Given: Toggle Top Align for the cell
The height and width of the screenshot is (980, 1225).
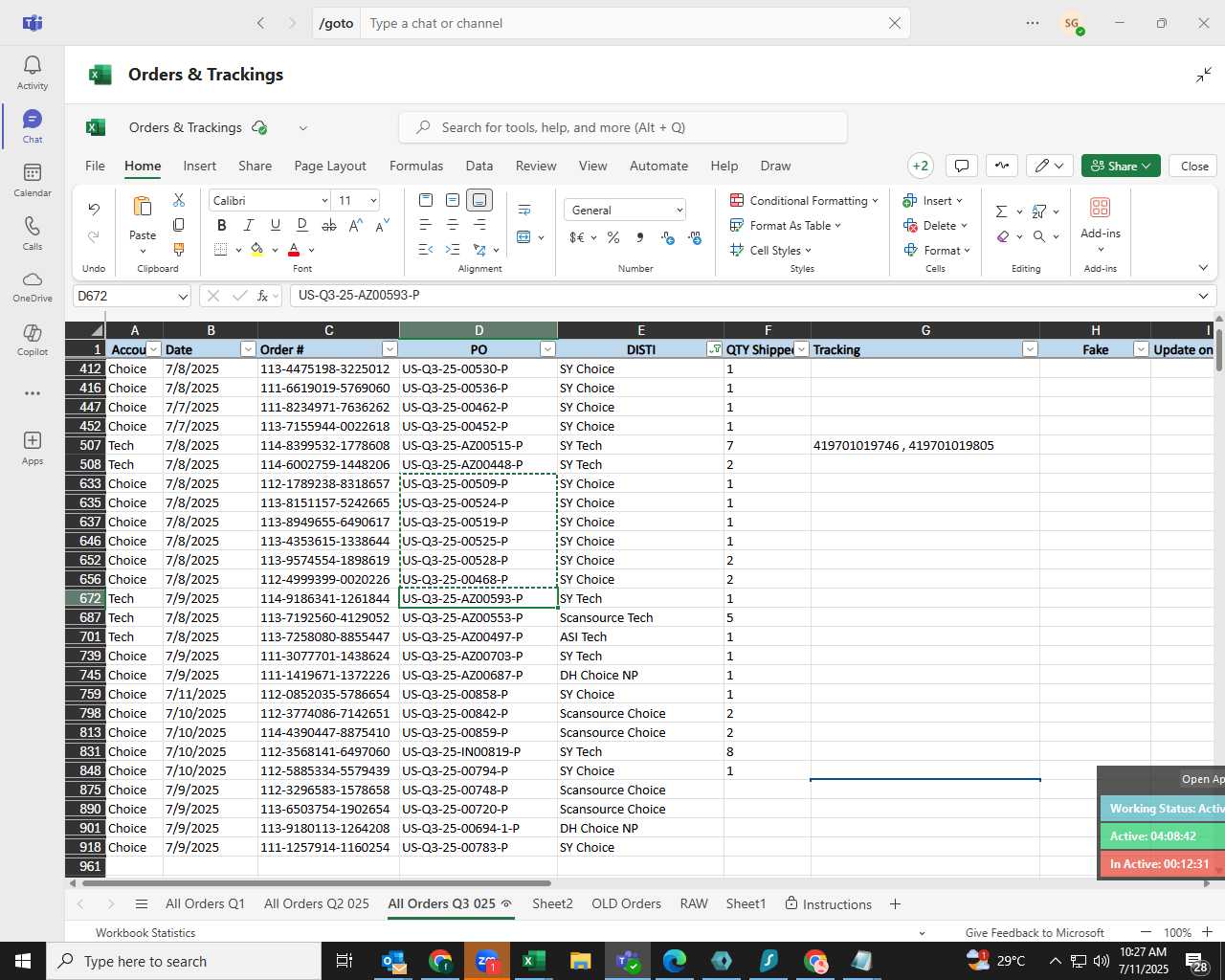Looking at the screenshot, I should pyautogui.click(x=426, y=200).
